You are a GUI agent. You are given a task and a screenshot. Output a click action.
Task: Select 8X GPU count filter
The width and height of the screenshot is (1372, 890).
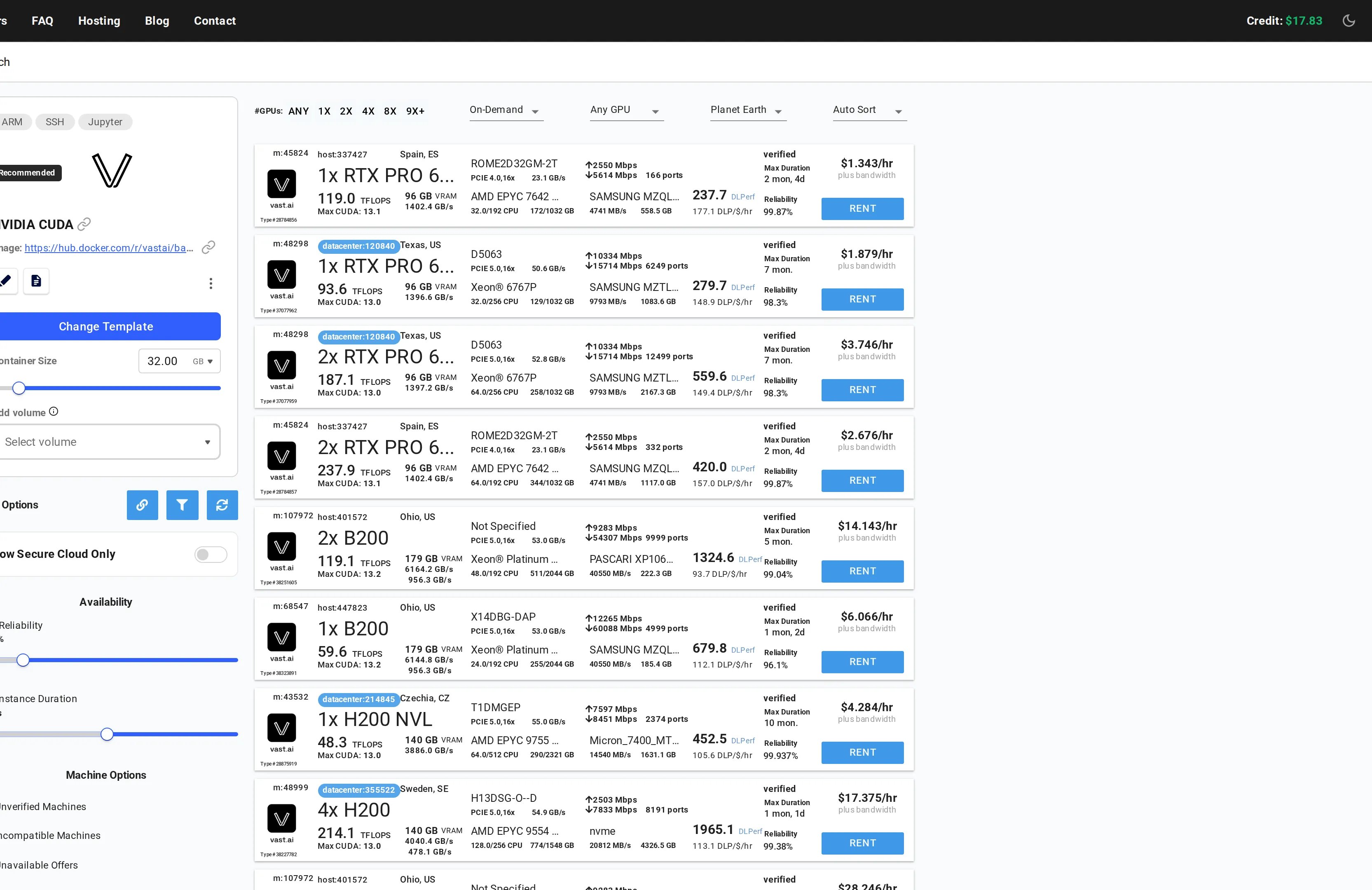[390, 111]
